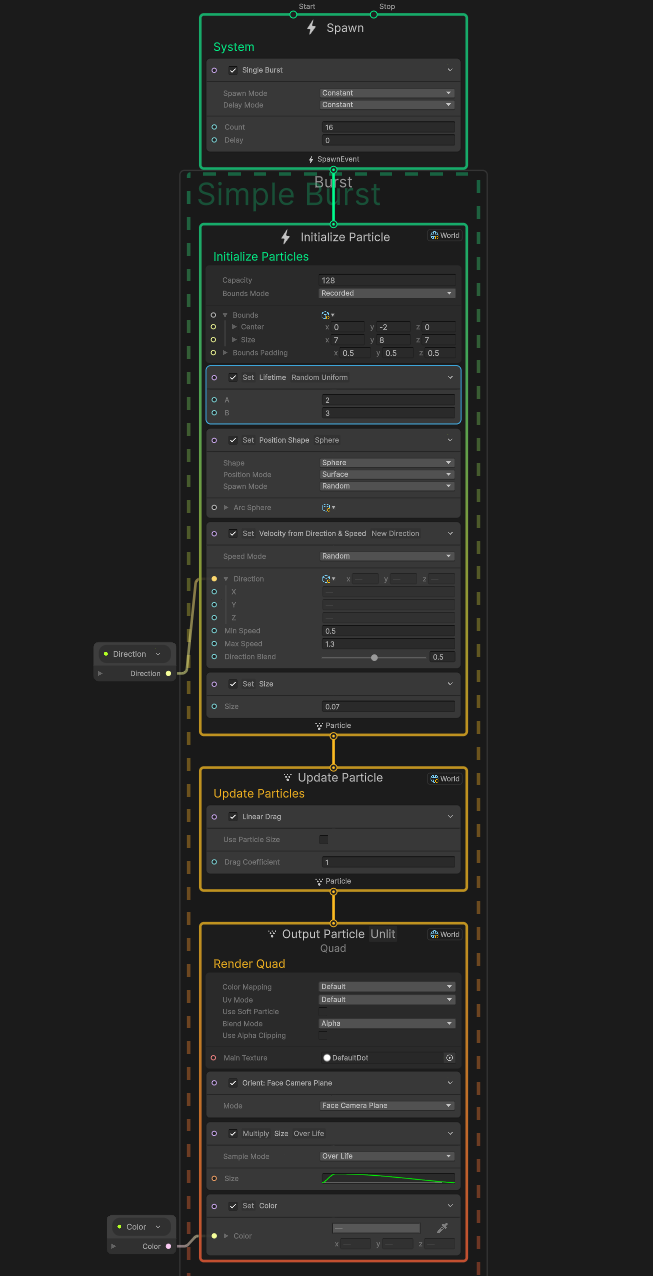
Task: Click the Direction Blend input port
Action: (x=214, y=657)
